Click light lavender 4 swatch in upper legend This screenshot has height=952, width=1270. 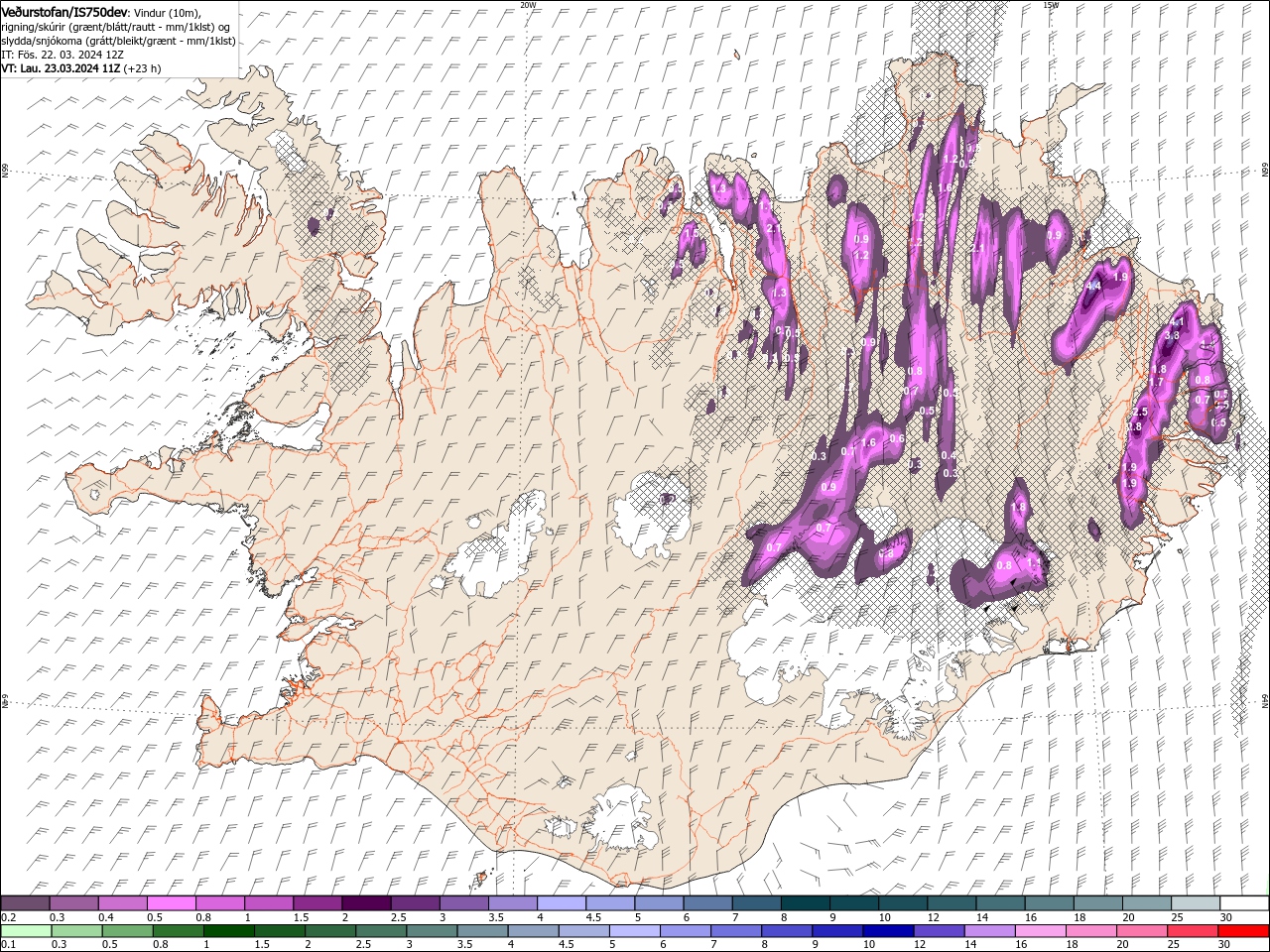coord(561,902)
